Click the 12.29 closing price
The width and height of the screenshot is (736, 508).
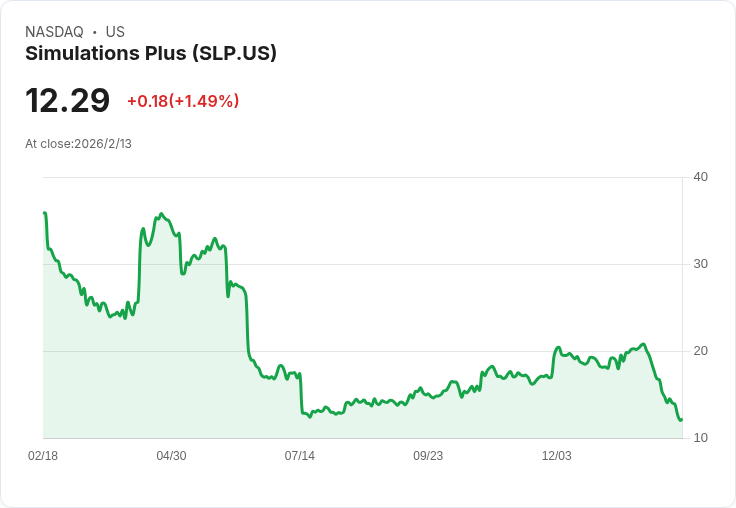pos(67,101)
